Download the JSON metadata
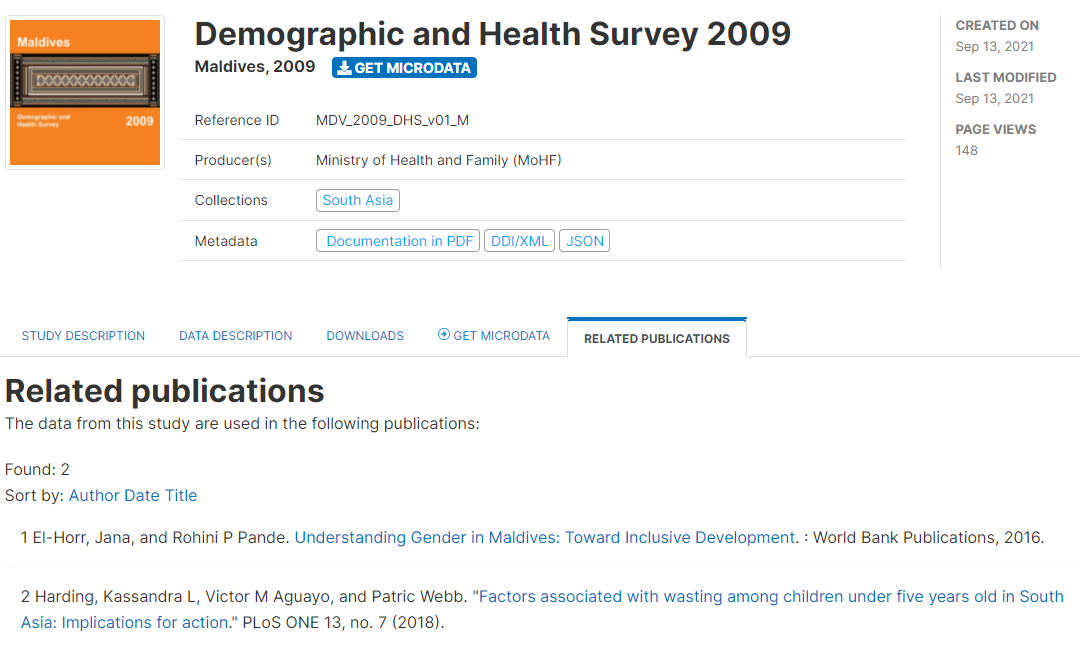 (584, 241)
